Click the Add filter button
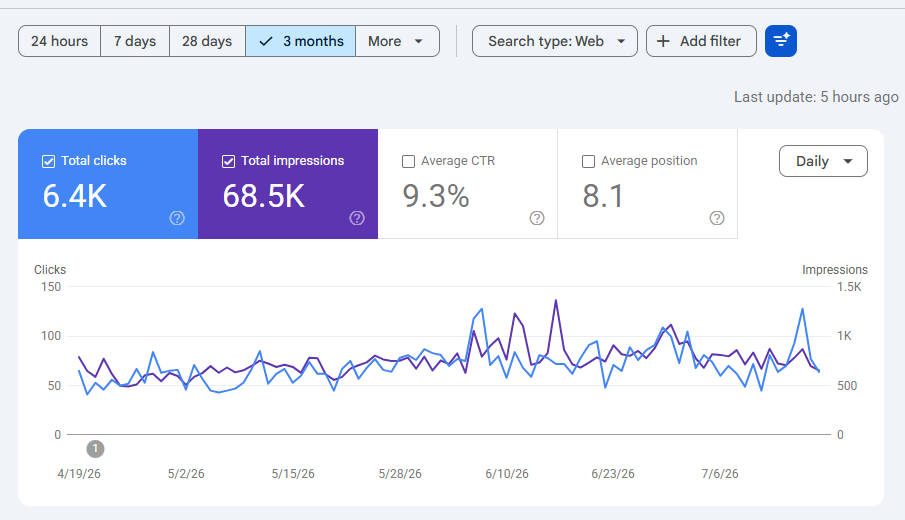 click(701, 41)
